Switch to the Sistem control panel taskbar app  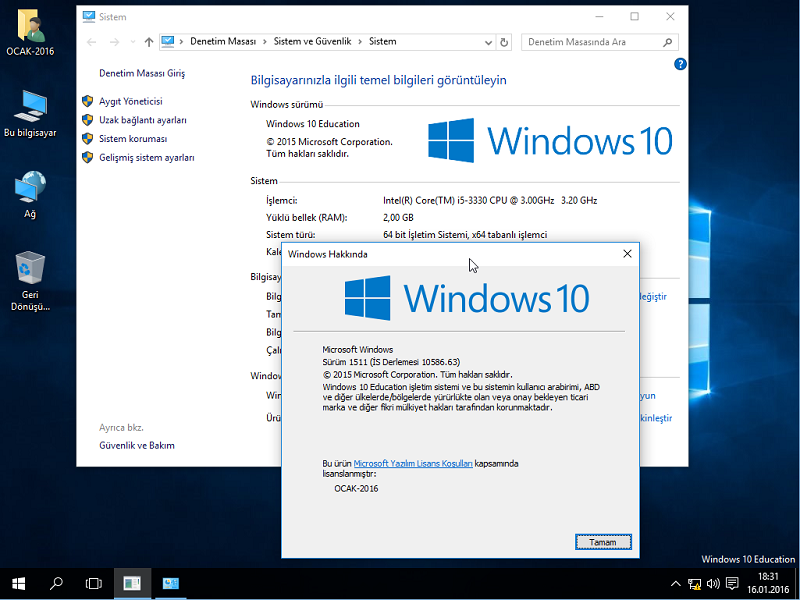[170, 583]
